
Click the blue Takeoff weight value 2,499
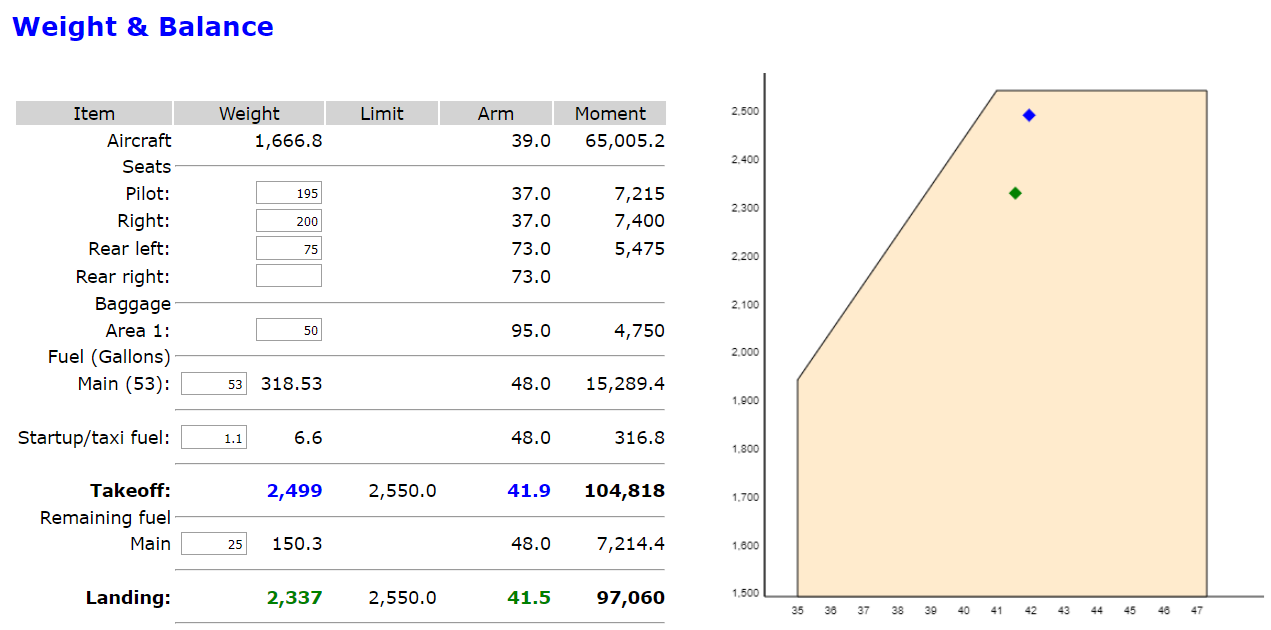pyautogui.click(x=294, y=491)
